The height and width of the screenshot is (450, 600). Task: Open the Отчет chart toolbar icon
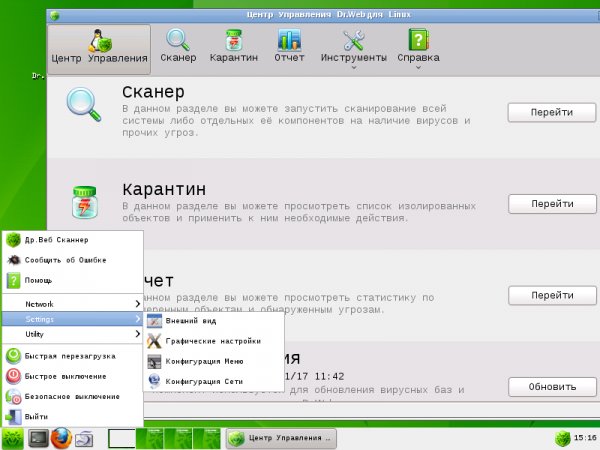point(289,45)
